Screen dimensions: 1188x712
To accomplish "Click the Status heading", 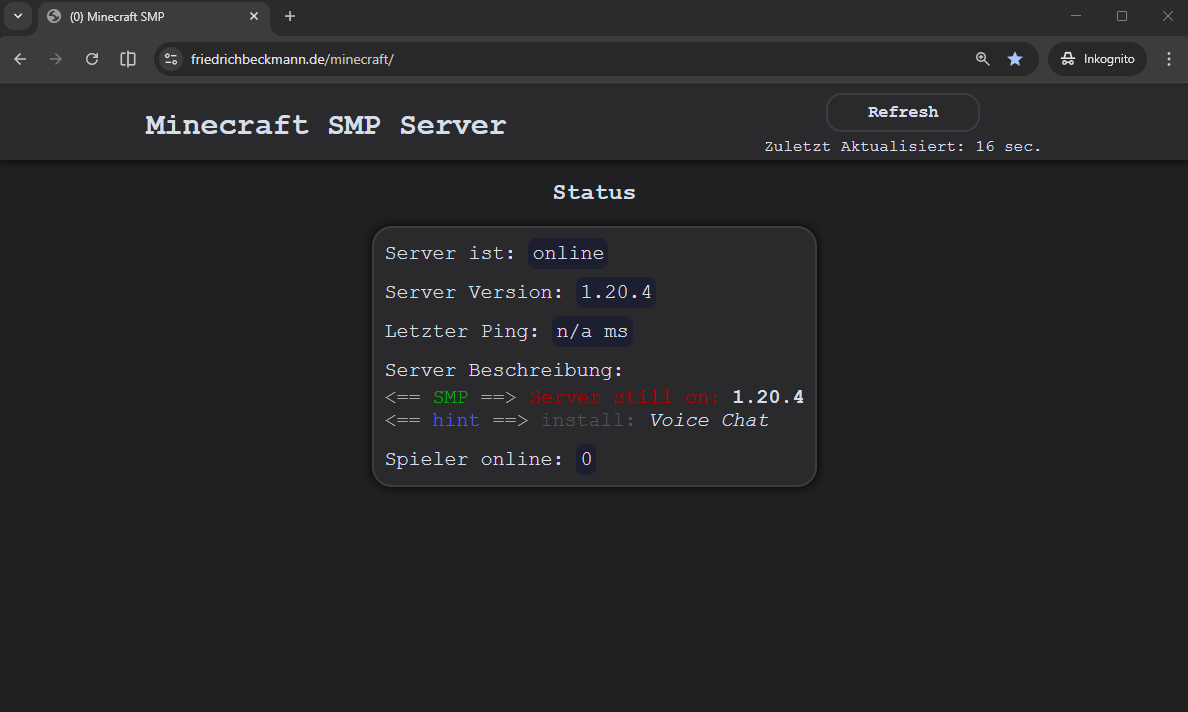I will (594, 192).
